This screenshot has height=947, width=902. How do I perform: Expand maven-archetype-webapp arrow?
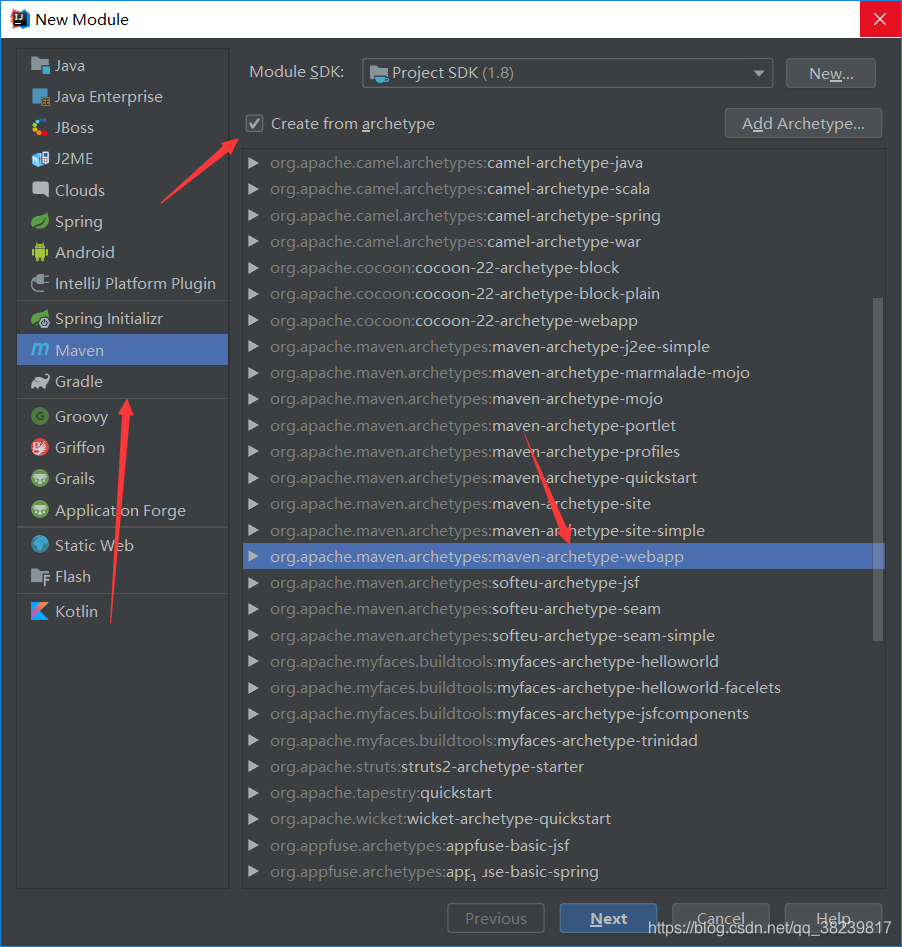pos(254,556)
